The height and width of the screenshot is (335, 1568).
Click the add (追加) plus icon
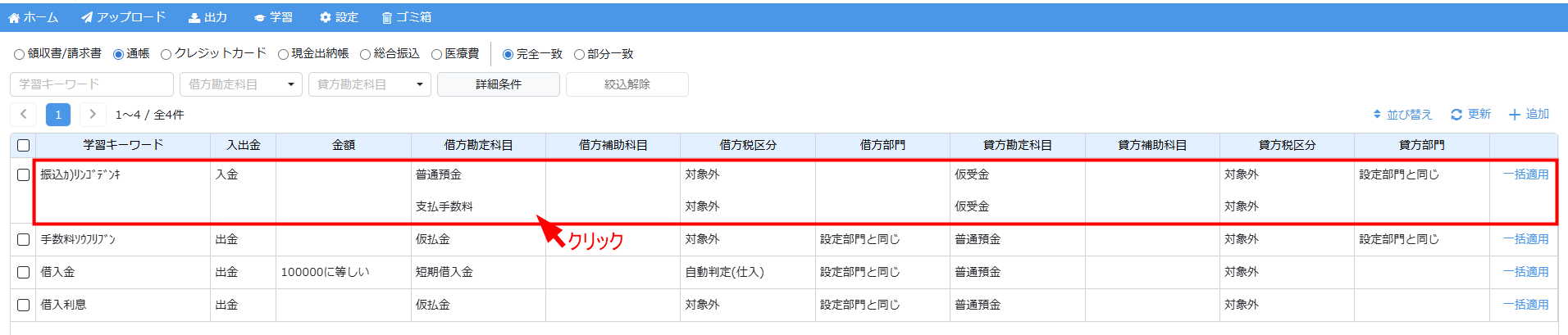pos(1515,115)
